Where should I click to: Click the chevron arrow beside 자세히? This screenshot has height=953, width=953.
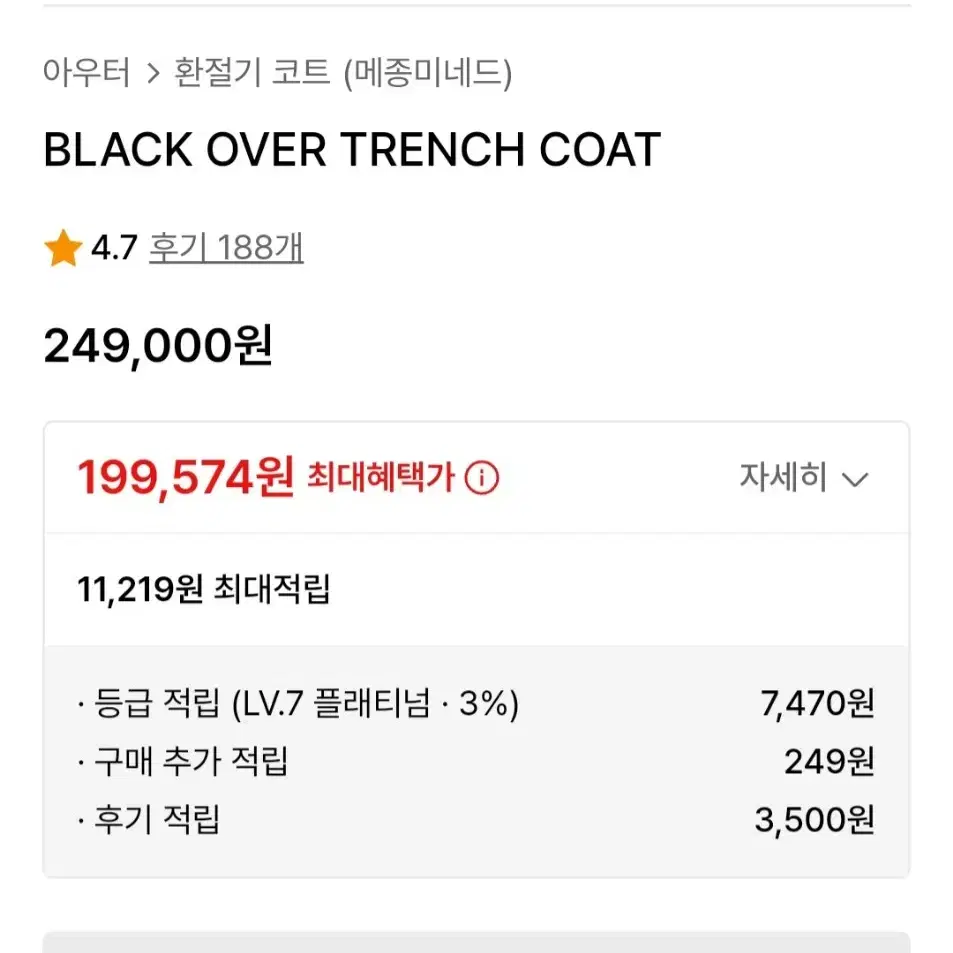(x=855, y=480)
